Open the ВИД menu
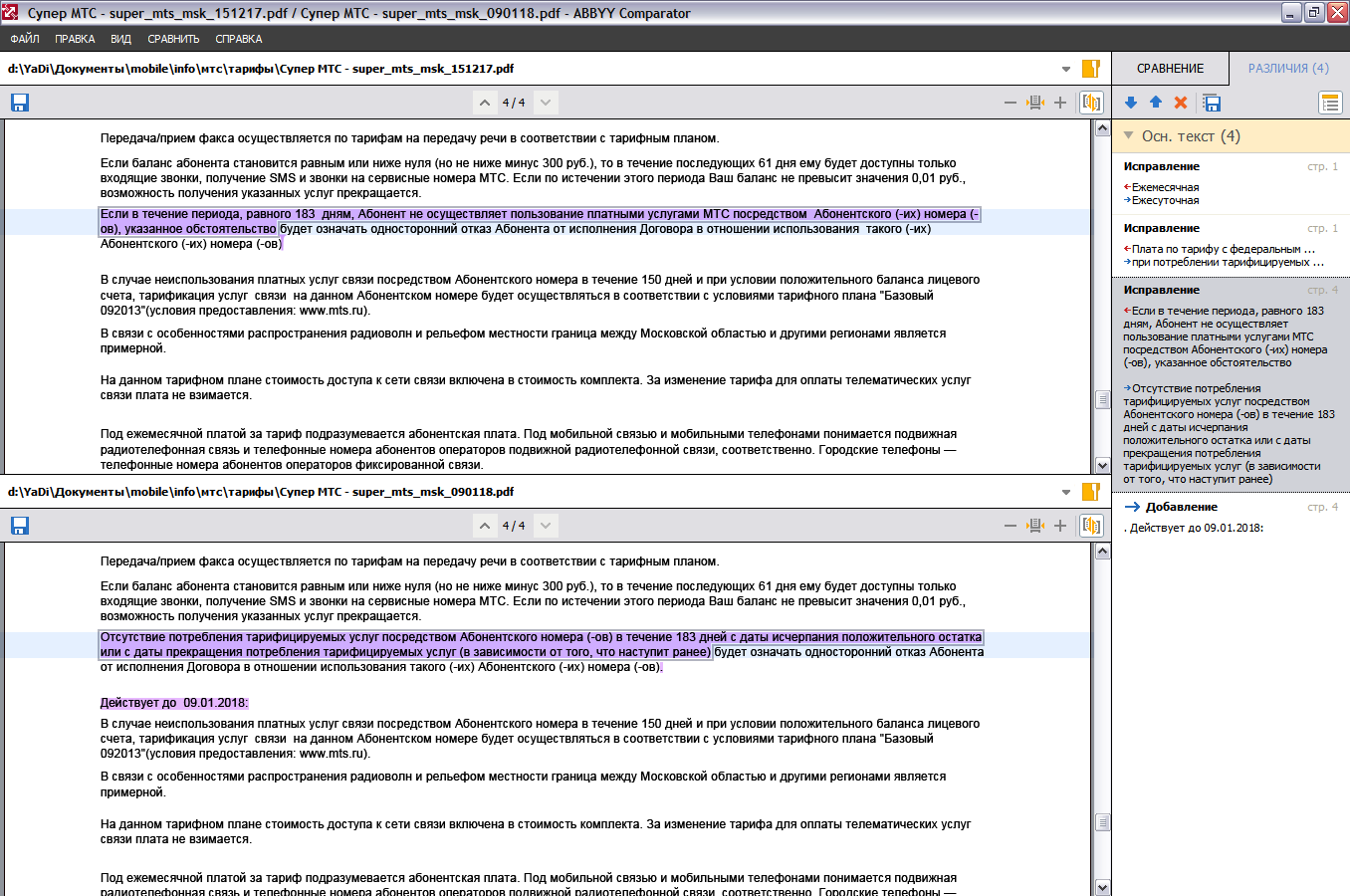 (120, 39)
